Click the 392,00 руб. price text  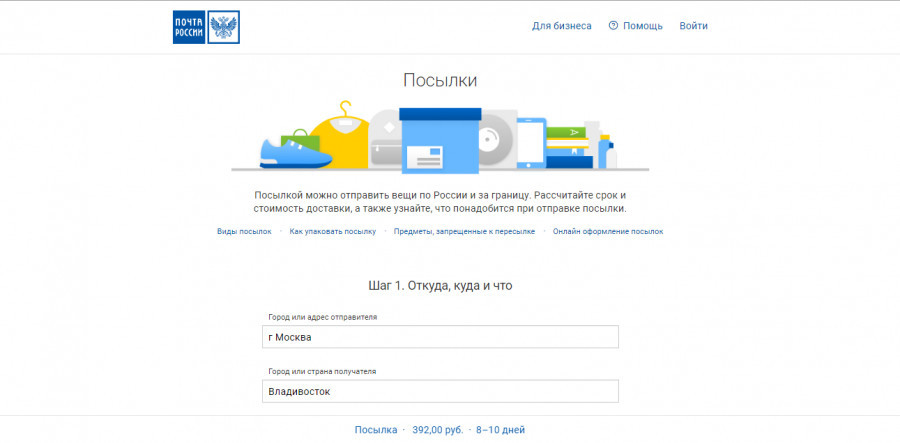click(437, 430)
